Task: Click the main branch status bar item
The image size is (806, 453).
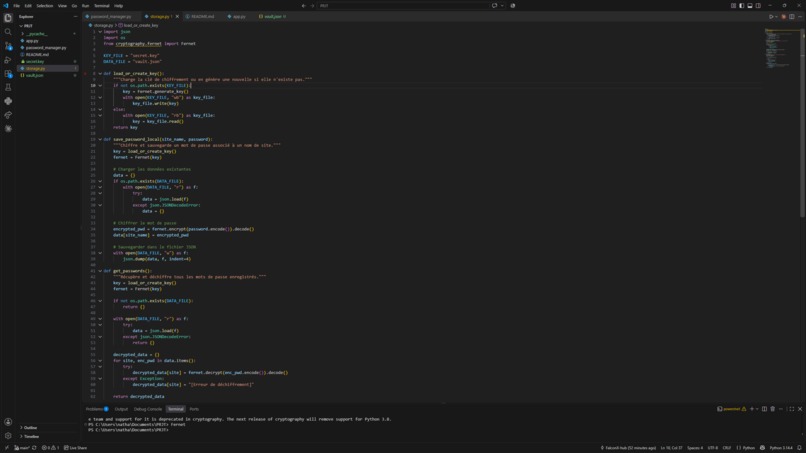Action: (22, 448)
